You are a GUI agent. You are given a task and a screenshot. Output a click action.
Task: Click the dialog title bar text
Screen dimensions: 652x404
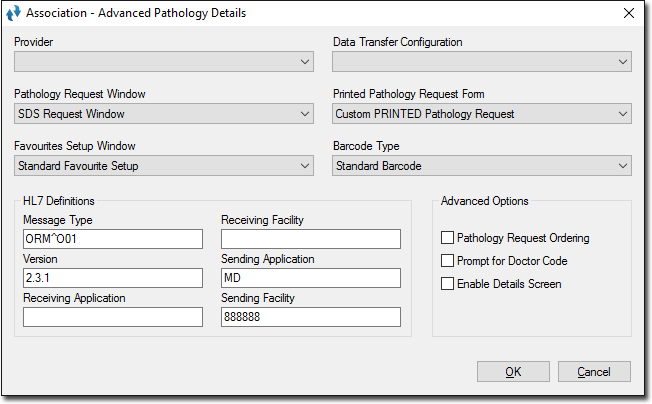pos(136,13)
